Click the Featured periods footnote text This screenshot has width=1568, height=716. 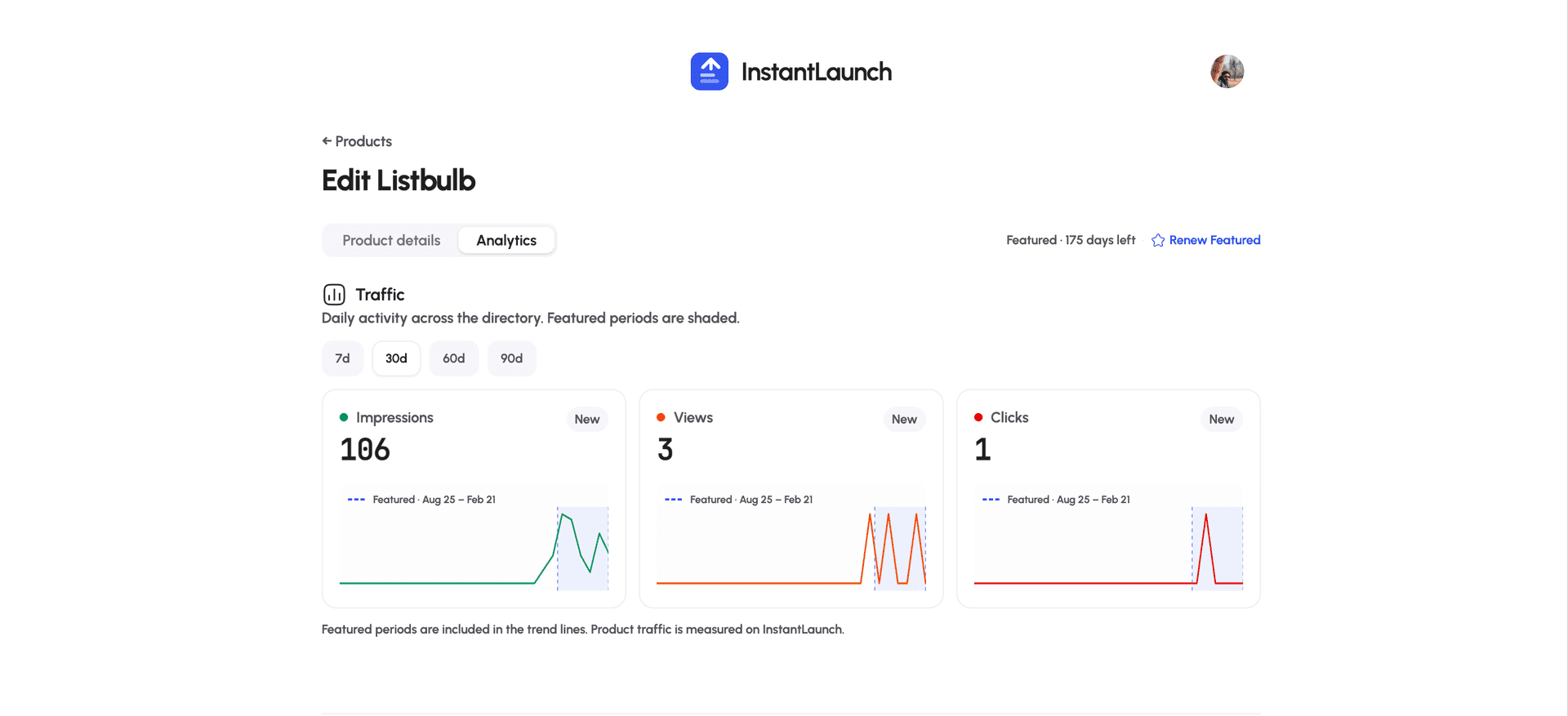pyautogui.click(x=583, y=629)
